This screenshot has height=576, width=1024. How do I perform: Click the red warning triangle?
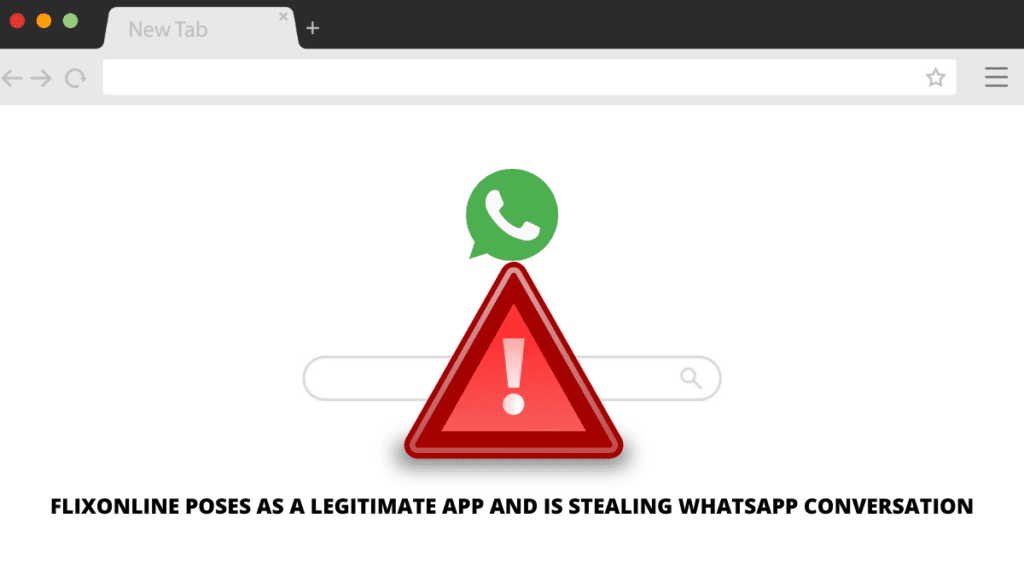513,363
